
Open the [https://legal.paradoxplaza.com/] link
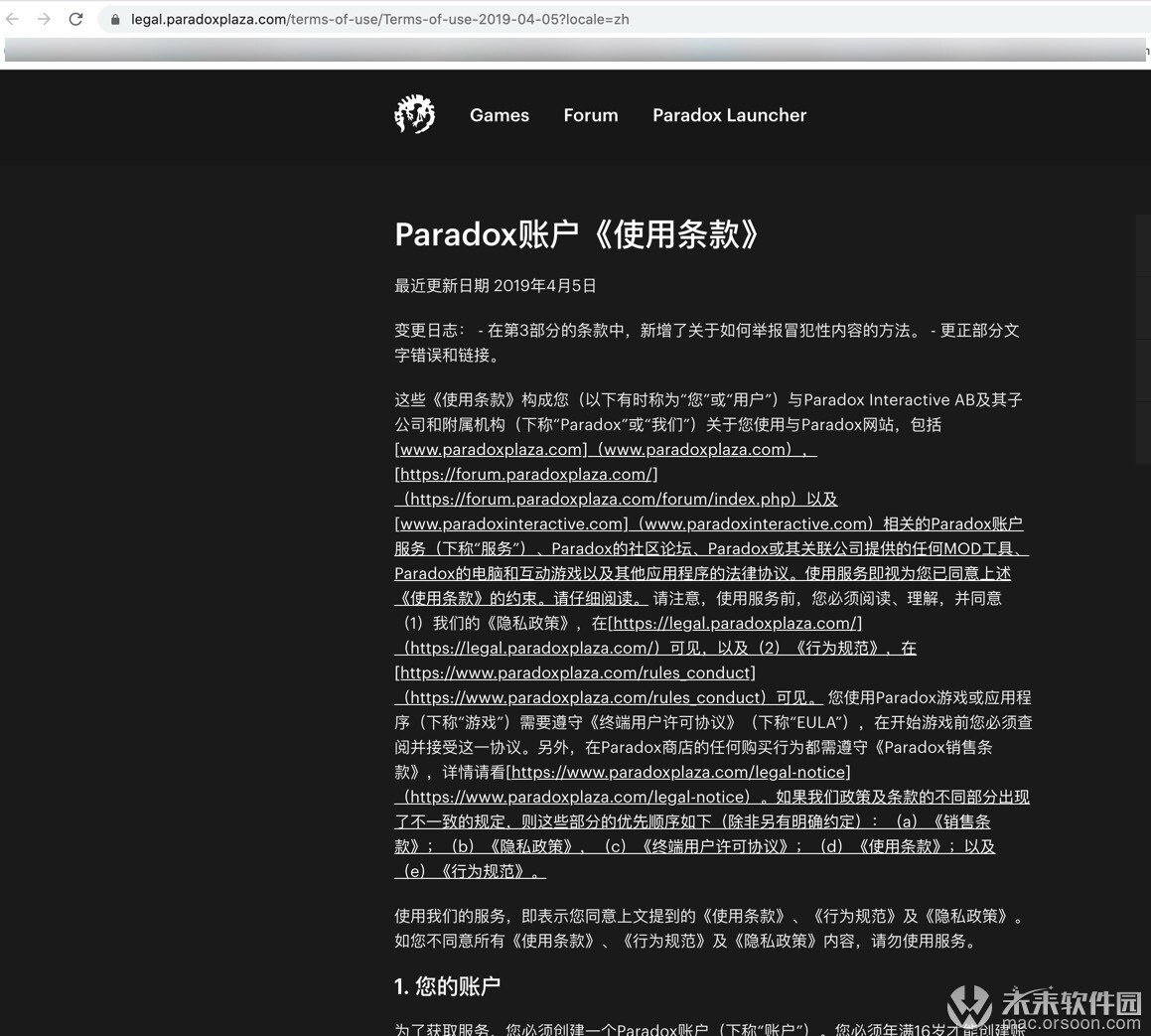click(x=735, y=624)
